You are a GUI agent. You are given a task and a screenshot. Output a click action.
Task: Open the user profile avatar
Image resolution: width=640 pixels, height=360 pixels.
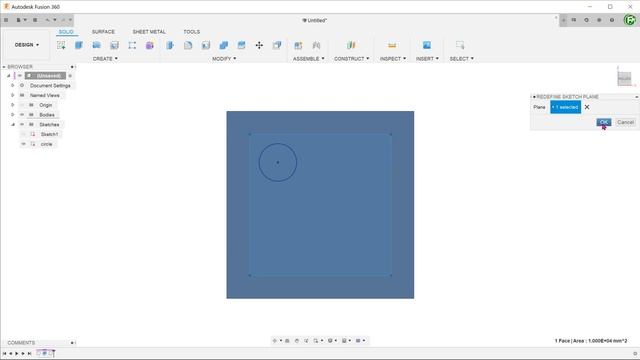pos(630,20)
